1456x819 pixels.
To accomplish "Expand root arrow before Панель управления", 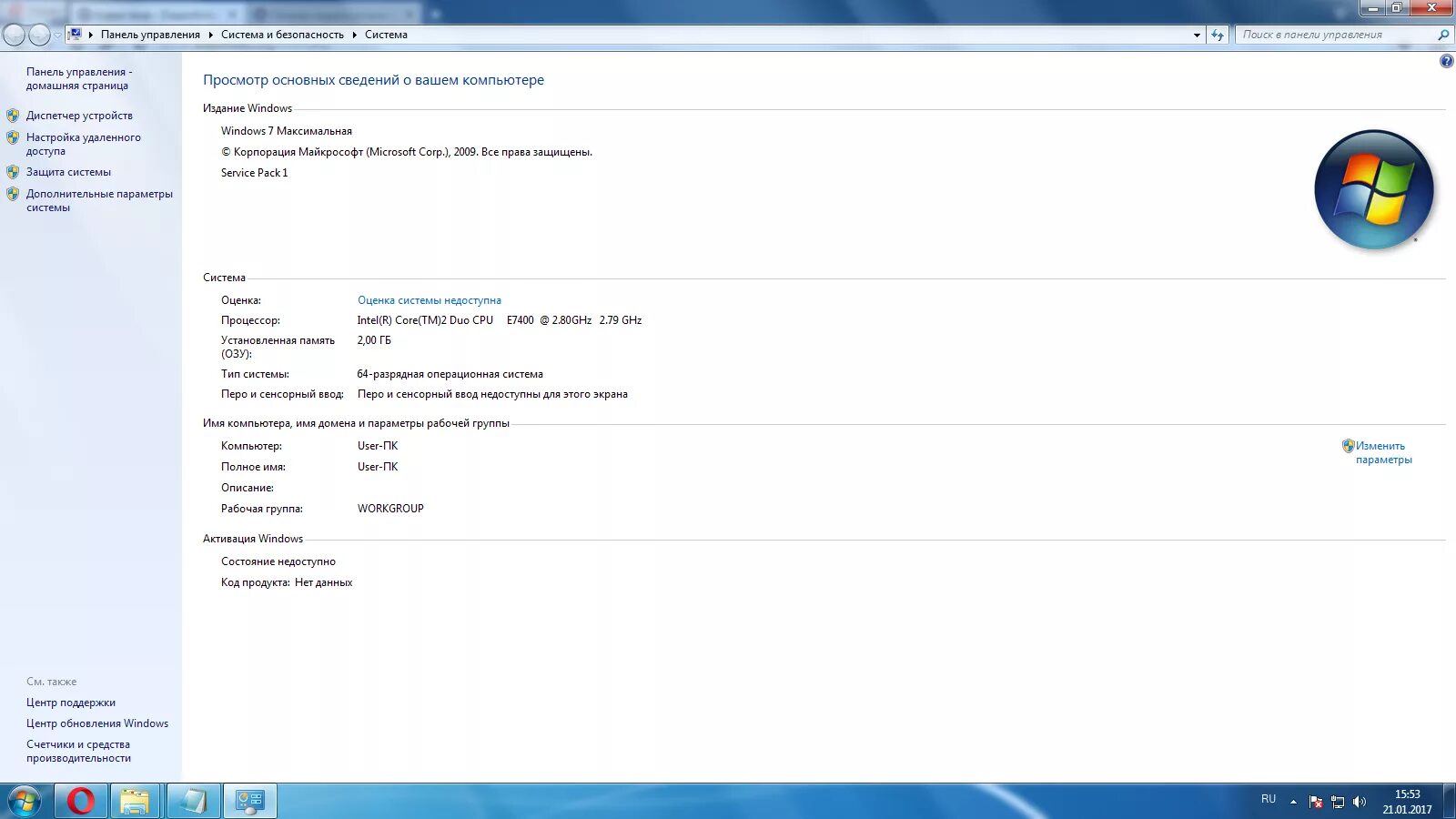I will [91, 35].
